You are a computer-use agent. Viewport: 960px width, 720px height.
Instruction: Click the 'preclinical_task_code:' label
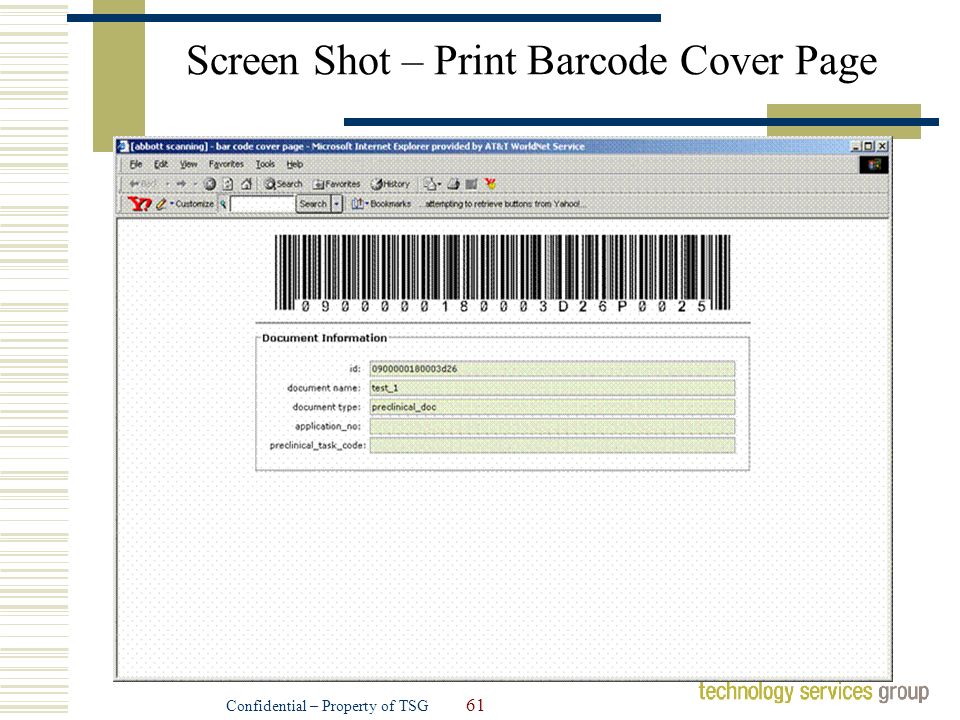(318, 445)
